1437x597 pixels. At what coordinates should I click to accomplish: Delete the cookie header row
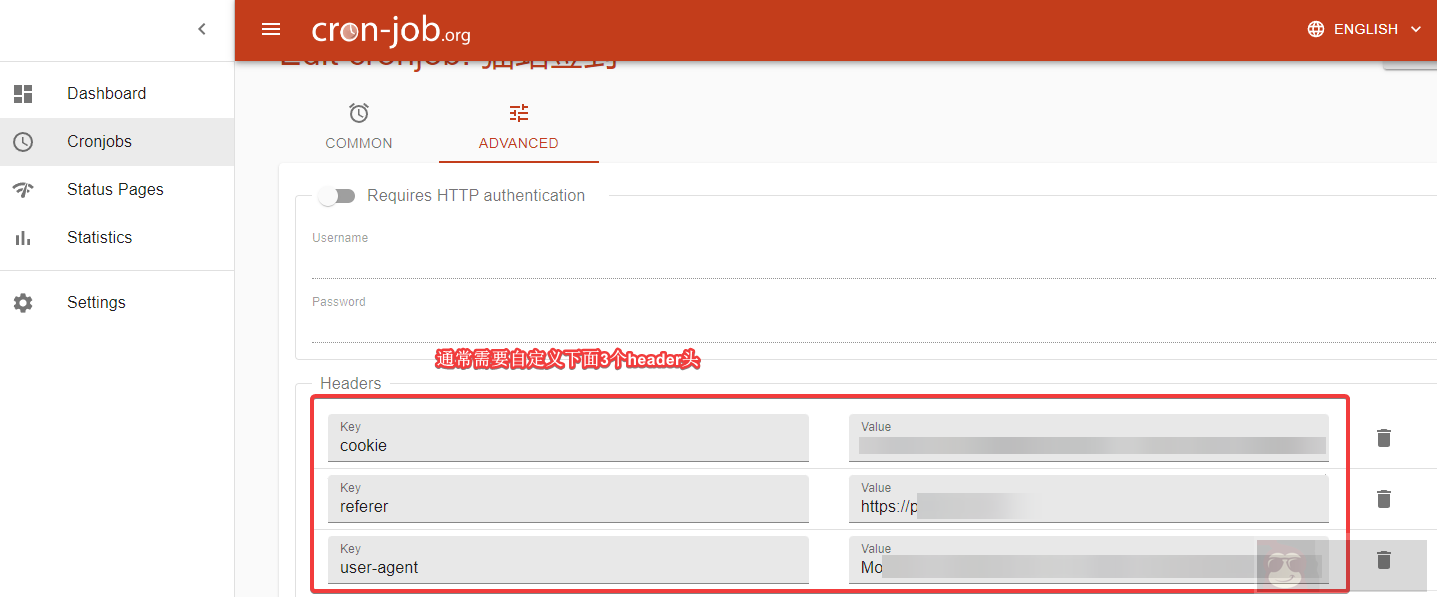pyautogui.click(x=1383, y=438)
